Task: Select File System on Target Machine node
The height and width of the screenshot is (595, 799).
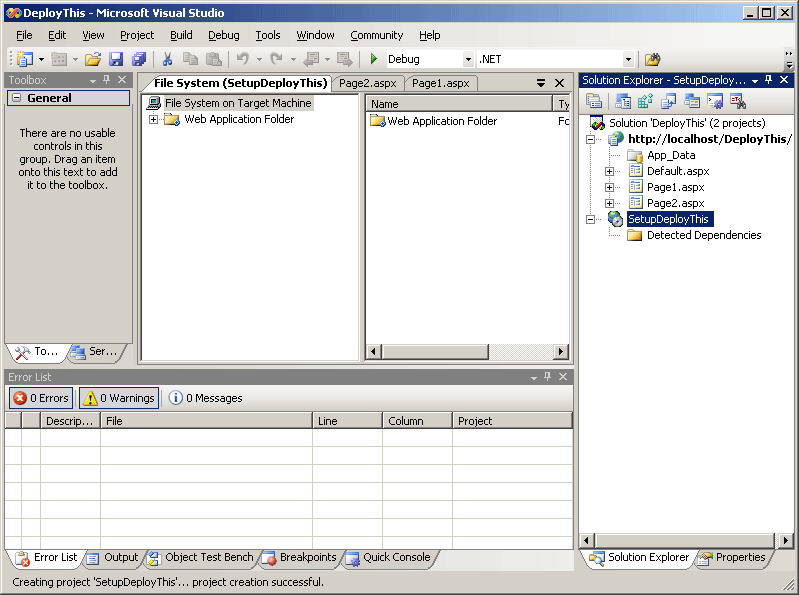Action: click(238, 103)
